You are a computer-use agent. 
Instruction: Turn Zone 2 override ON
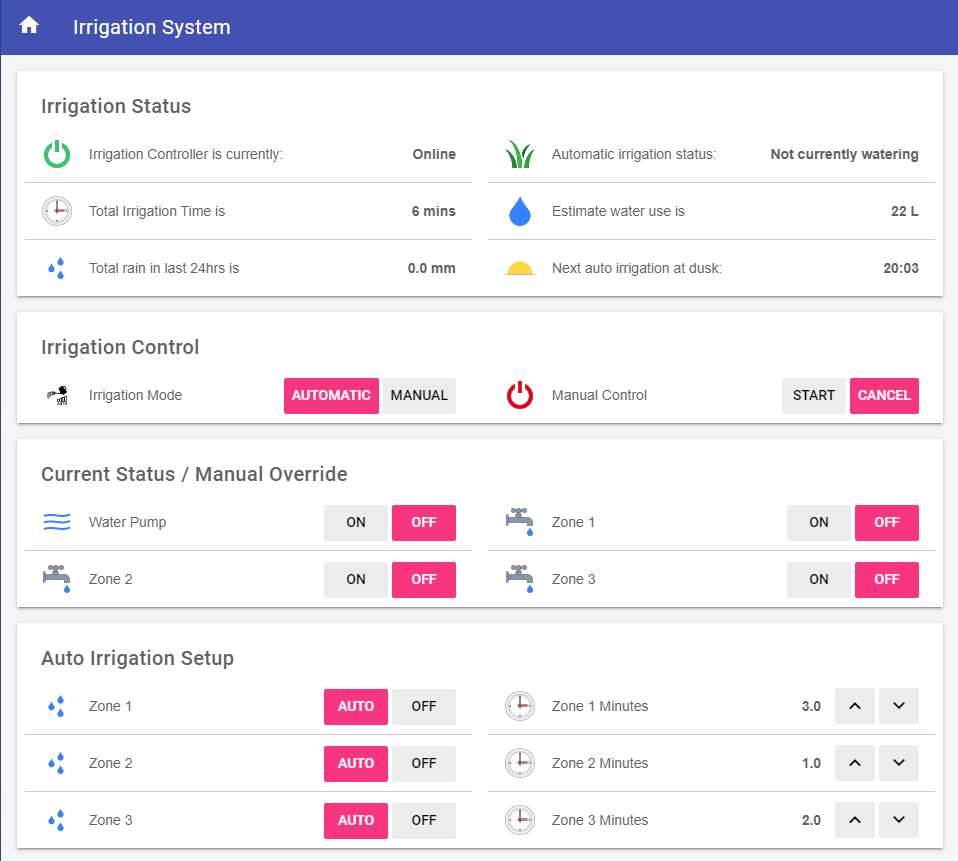tap(356, 579)
